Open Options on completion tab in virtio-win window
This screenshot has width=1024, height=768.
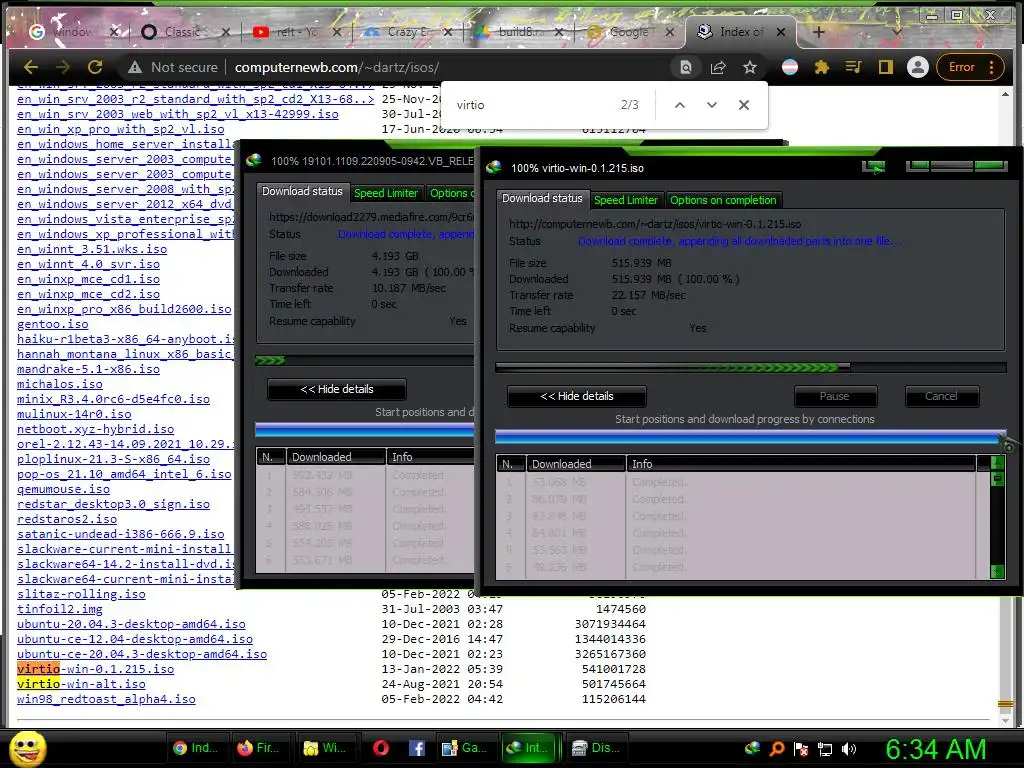coord(723,200)
